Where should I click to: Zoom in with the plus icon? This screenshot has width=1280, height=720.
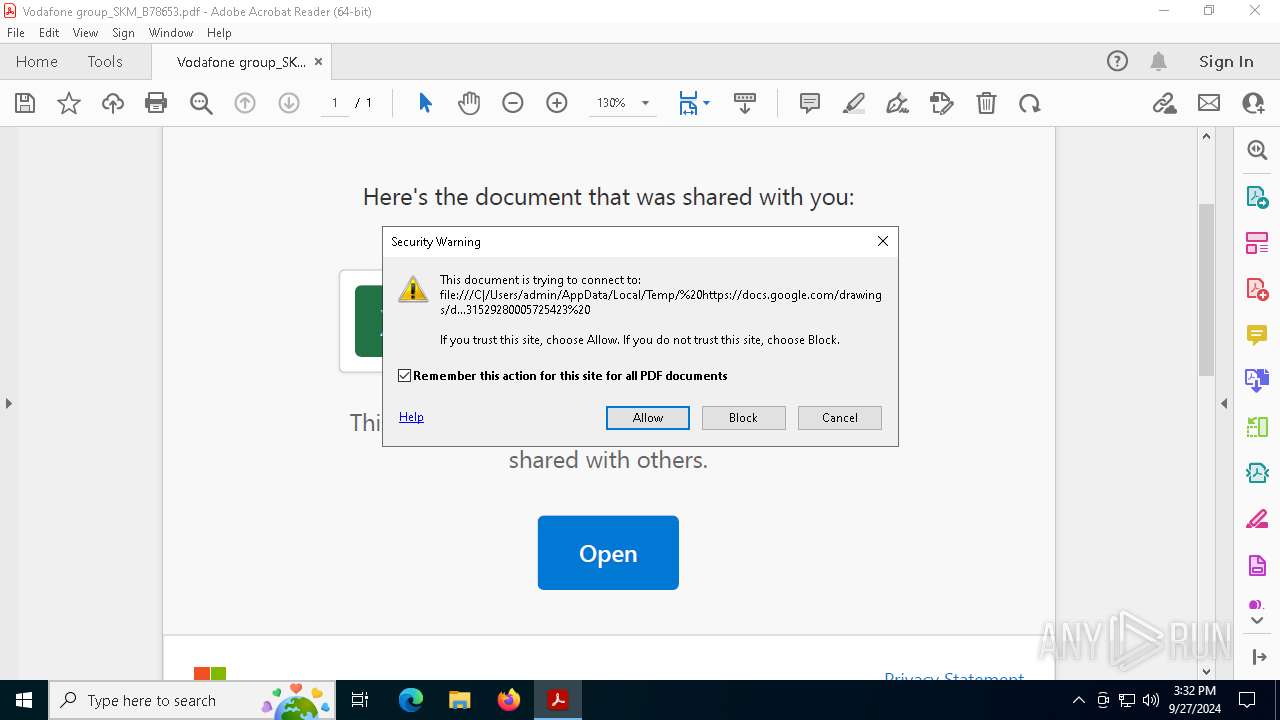[557, 103]
